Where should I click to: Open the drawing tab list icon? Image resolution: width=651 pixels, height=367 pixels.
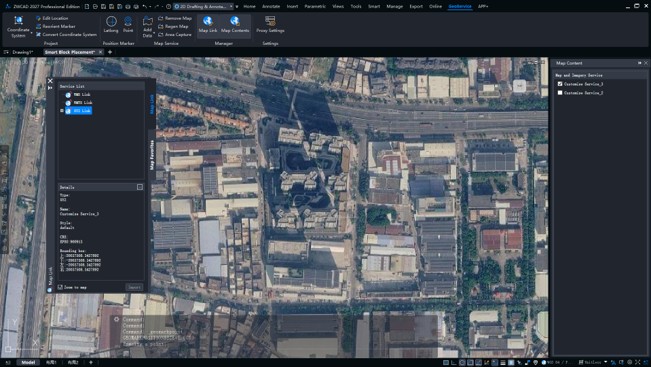click(x=6, y=52)
